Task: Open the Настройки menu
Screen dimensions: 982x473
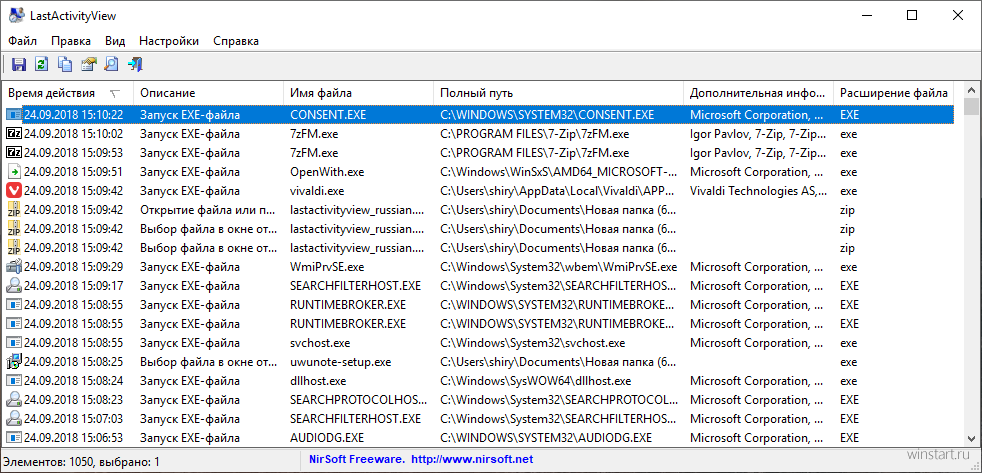Action: tap(169, 41)
